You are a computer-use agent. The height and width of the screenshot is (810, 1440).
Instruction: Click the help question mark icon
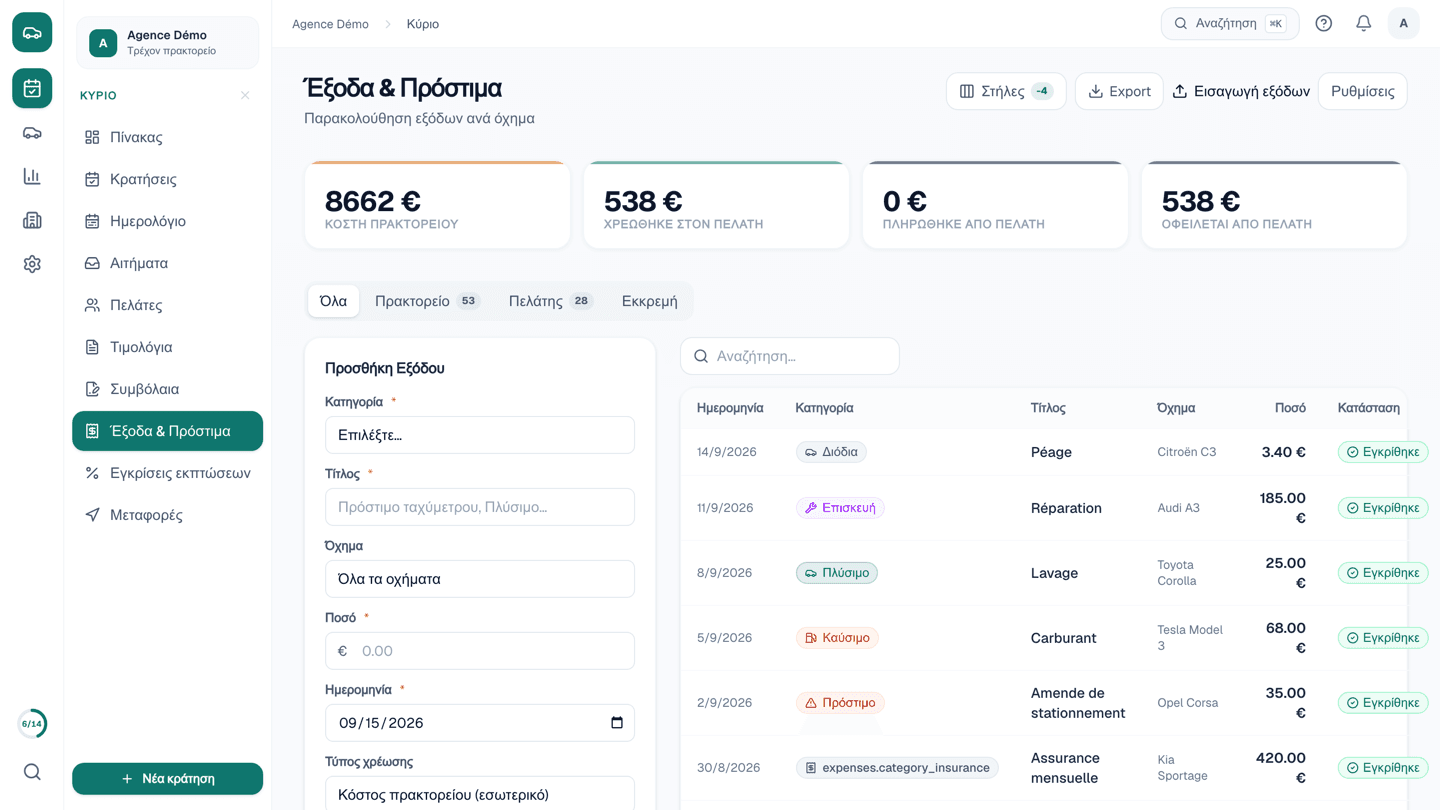[1323, 23]
